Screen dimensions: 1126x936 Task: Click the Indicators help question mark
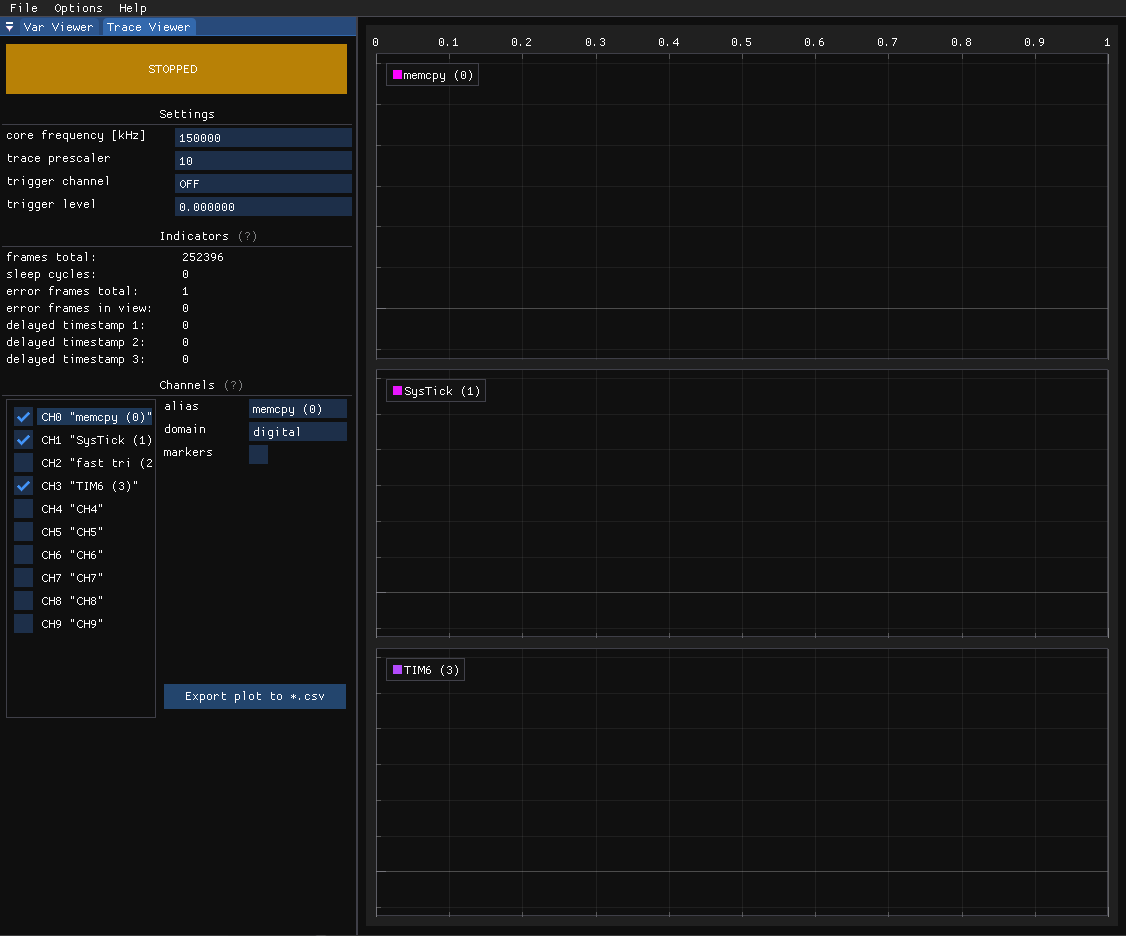(x=245, y=236)
